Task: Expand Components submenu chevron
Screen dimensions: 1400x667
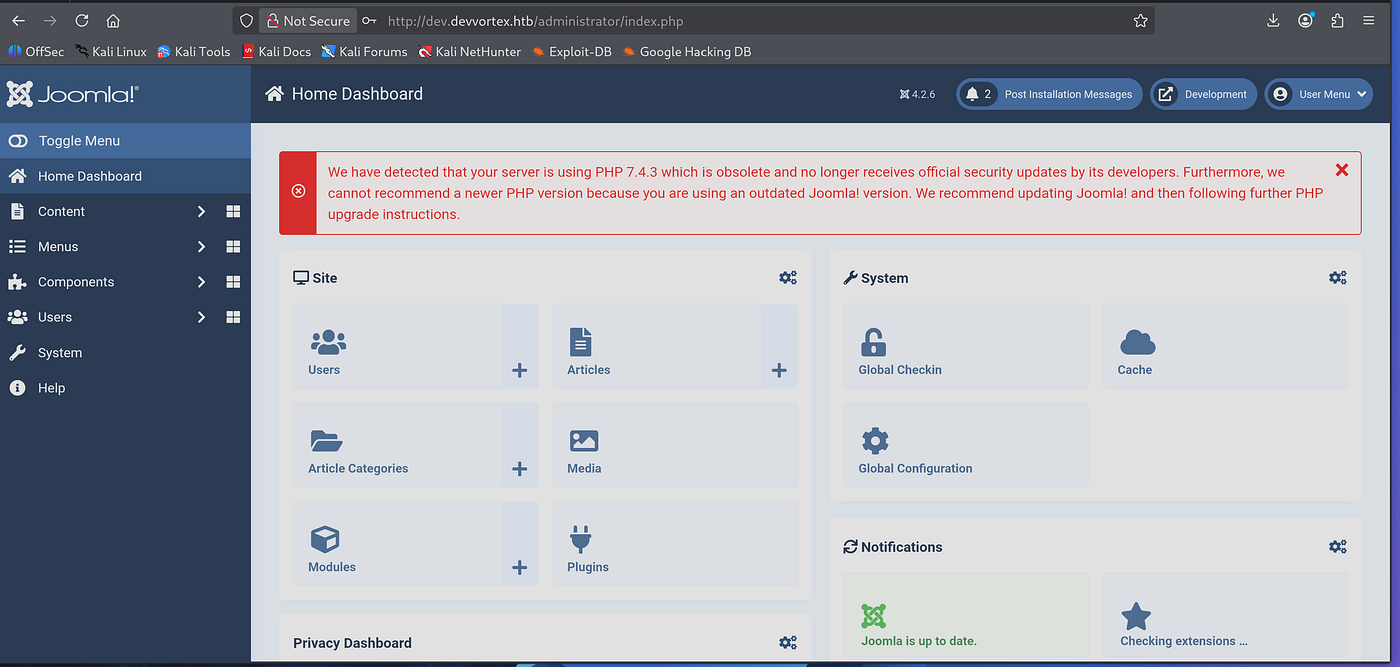Action: pyautogui.click(x=201, y=282)
